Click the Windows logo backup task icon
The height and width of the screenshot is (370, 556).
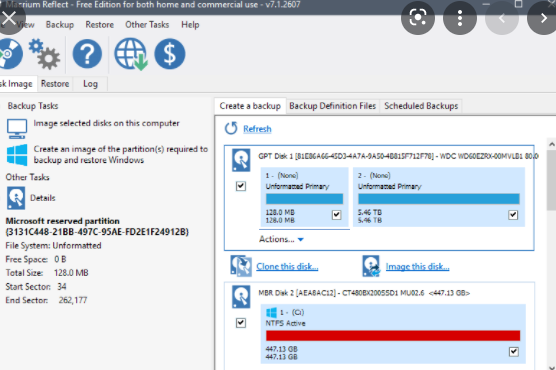17,155
